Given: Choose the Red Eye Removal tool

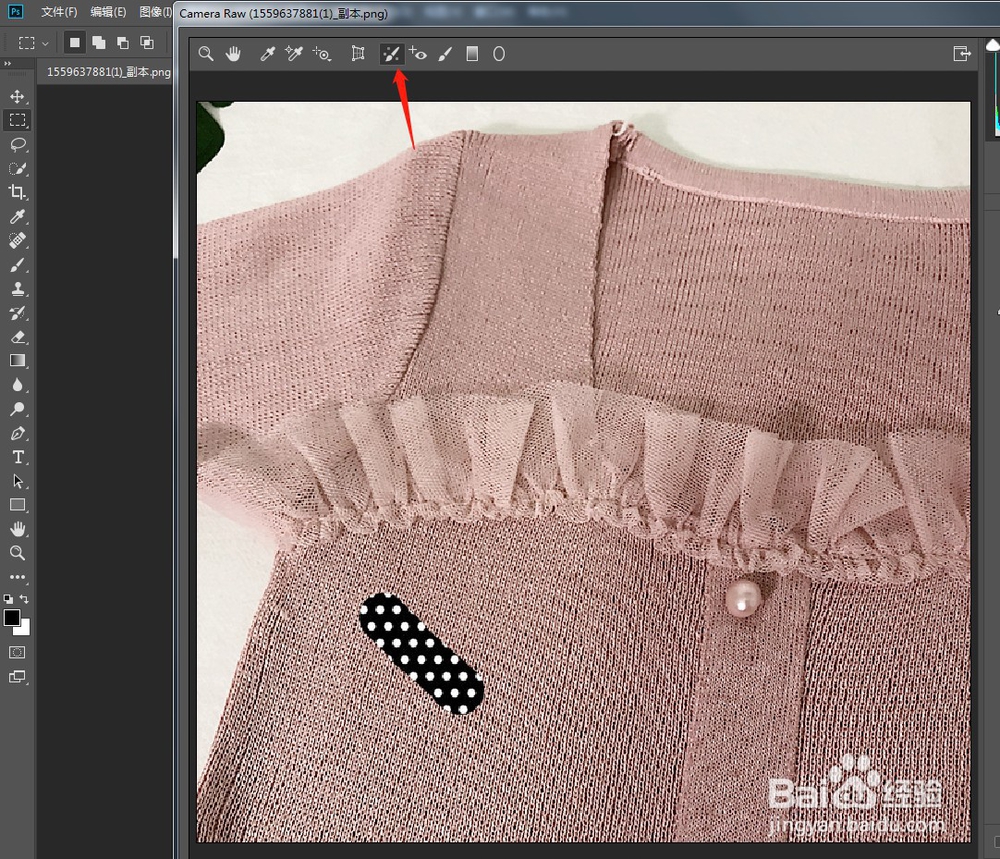Looking at the screenshot, I should [418, 54].
